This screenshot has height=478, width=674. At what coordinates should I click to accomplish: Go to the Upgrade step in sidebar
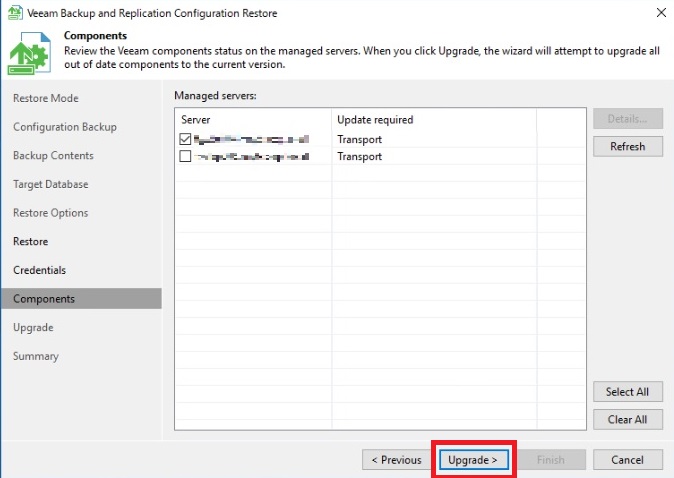[33, 327]
